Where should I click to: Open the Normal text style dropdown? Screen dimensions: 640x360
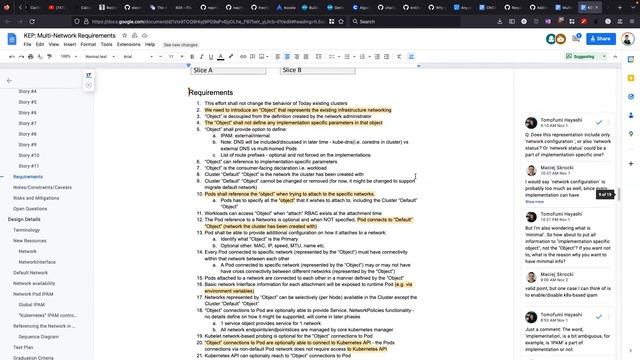click(x=100, y=57)
